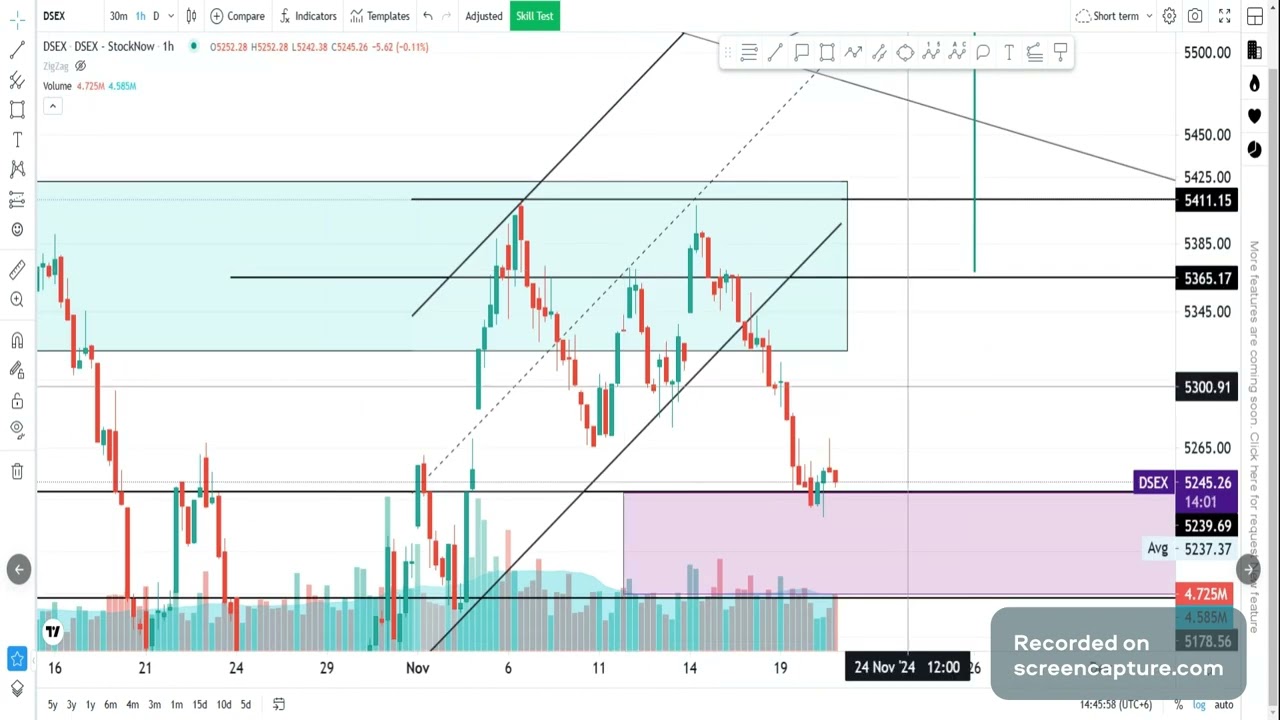
Task: Open the heart icon panel in right sidebar
Action: tap(1255, 116)
